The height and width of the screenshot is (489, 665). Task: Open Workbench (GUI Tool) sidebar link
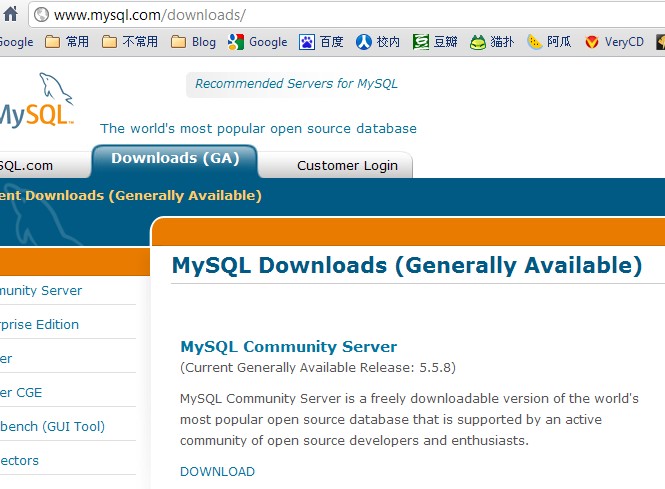pyautogui.click(x=53, y=426)
